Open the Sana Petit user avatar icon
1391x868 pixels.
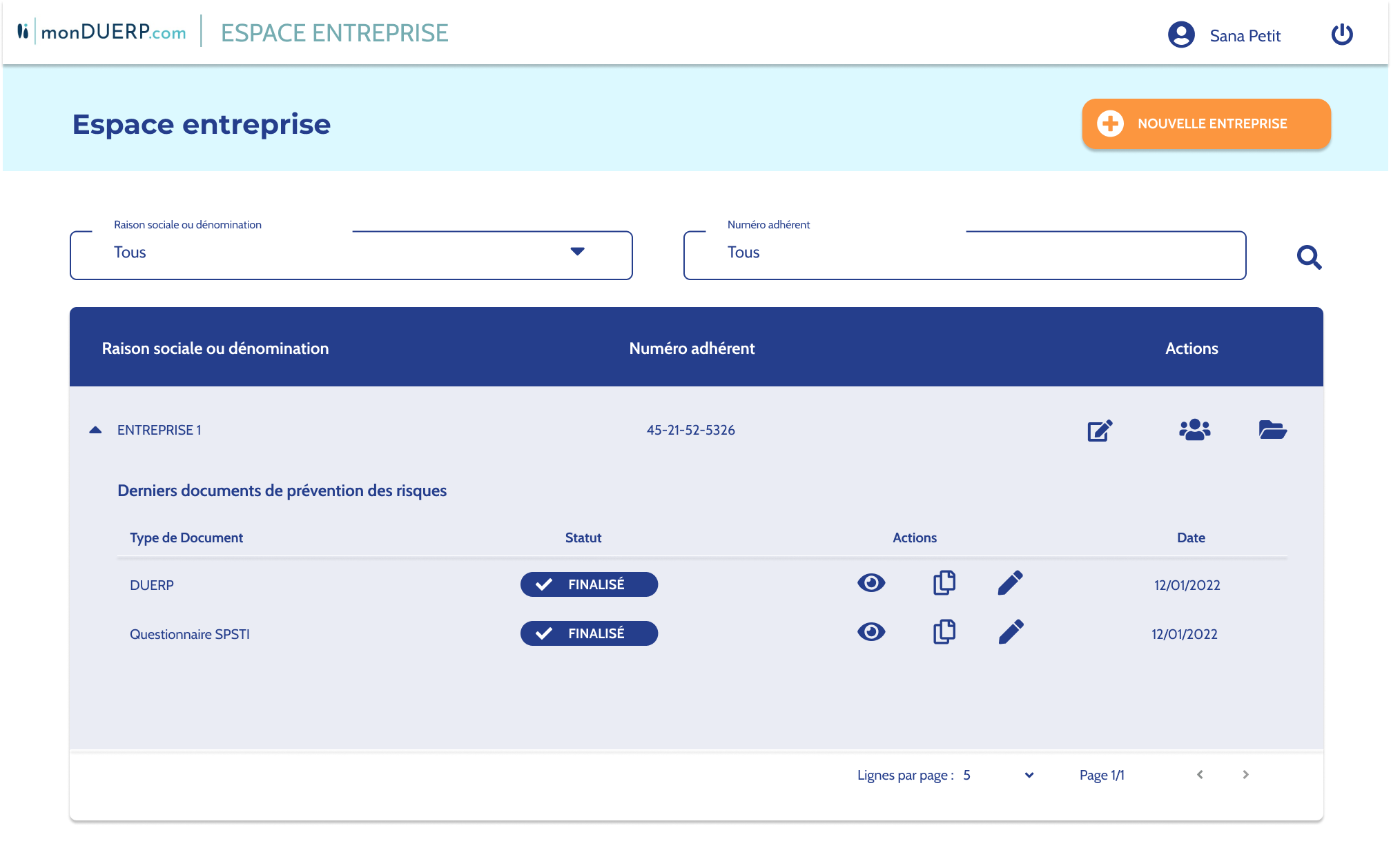click(1181, 34)
